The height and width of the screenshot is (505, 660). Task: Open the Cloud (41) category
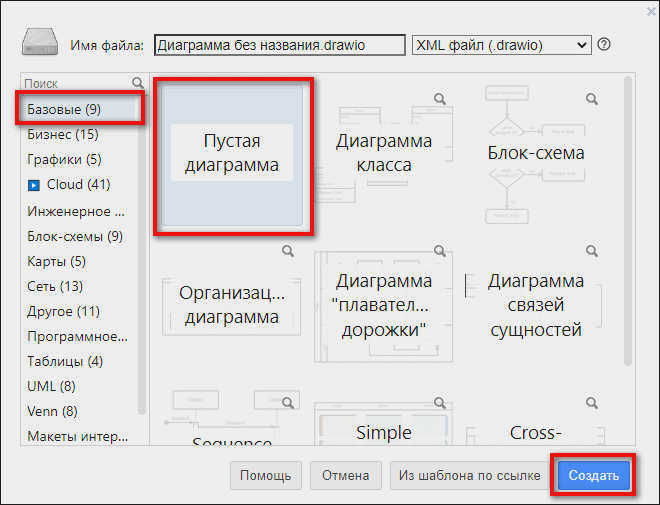click(x=80, y=184)
